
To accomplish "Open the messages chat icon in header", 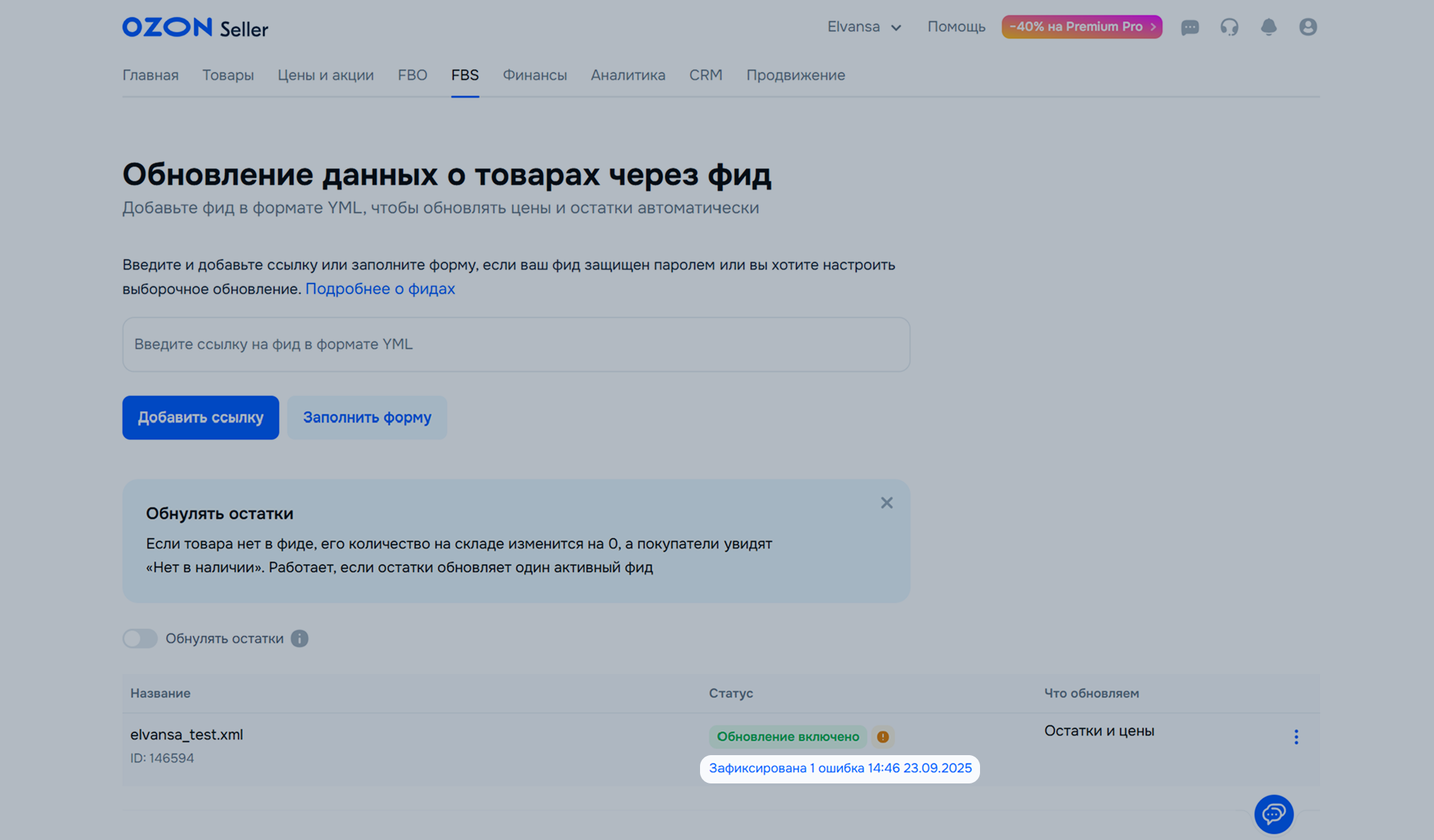I will click(x=1189, y=27).
